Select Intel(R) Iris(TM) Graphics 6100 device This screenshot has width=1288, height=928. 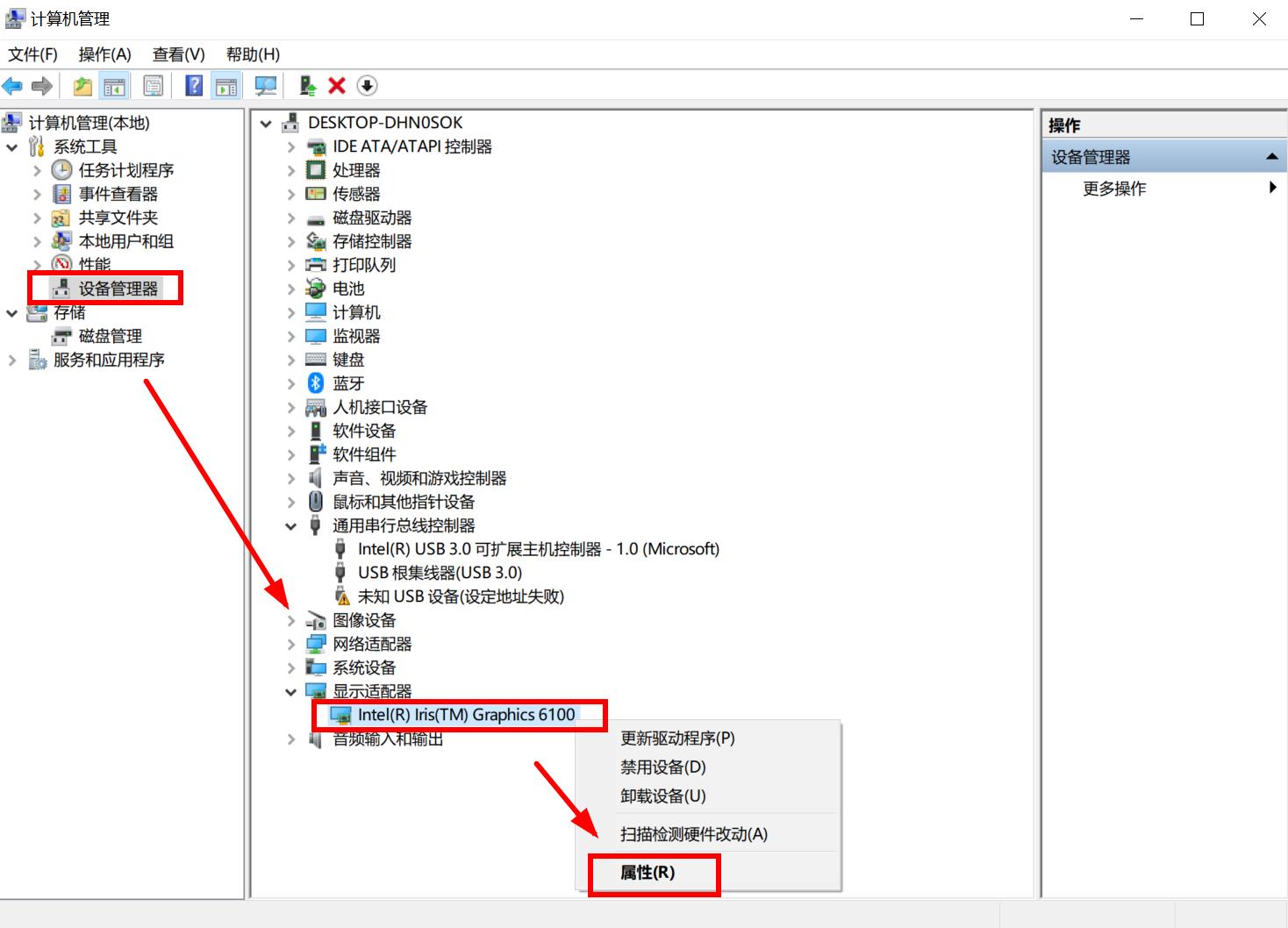click(466, 715)
